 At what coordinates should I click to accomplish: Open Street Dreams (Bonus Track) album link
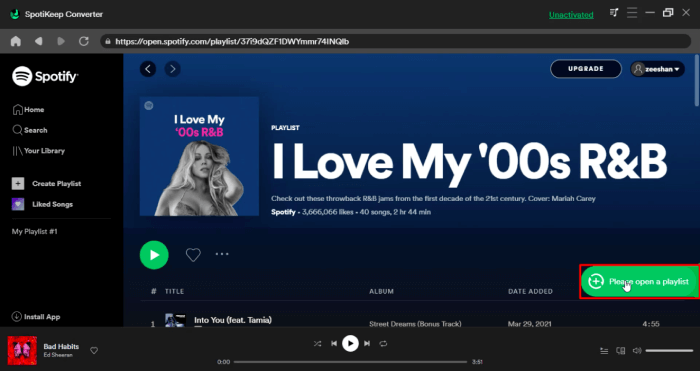point(415,324)
